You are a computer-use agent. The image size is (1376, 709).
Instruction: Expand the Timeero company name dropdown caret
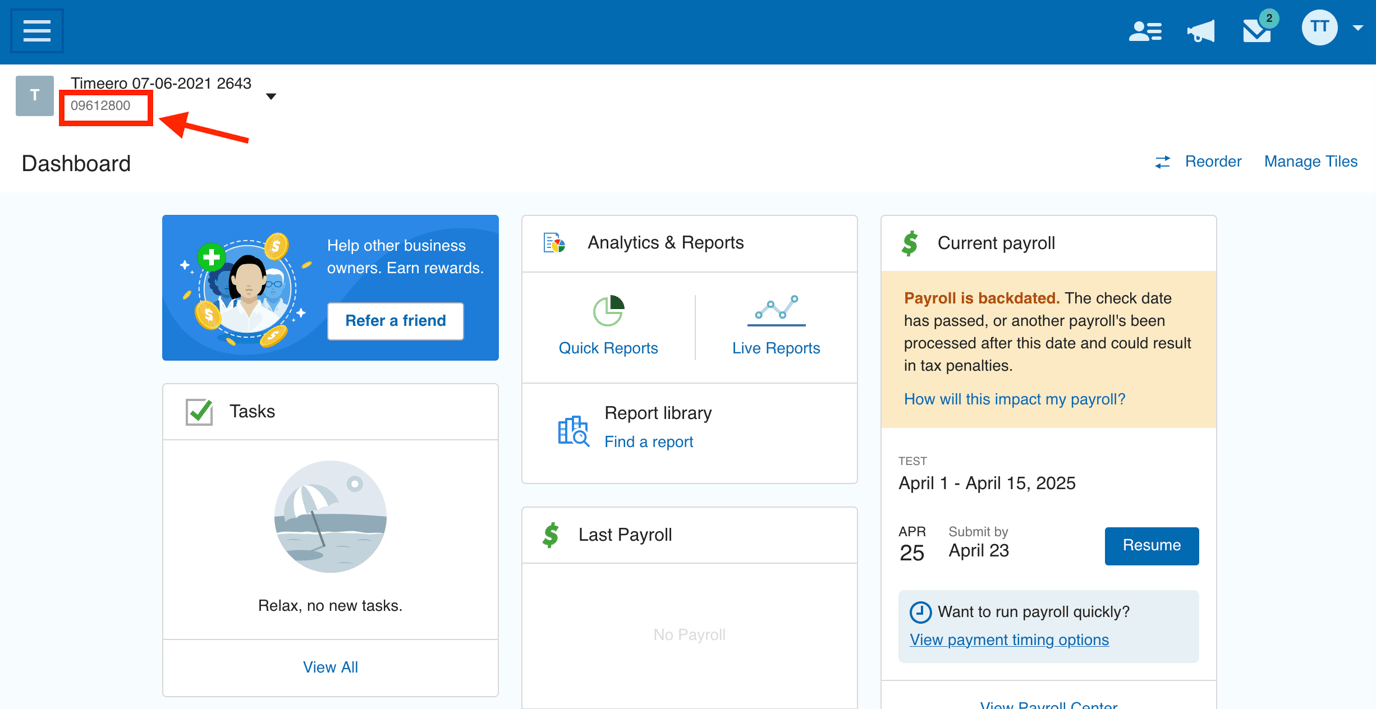tap(270, 97)
